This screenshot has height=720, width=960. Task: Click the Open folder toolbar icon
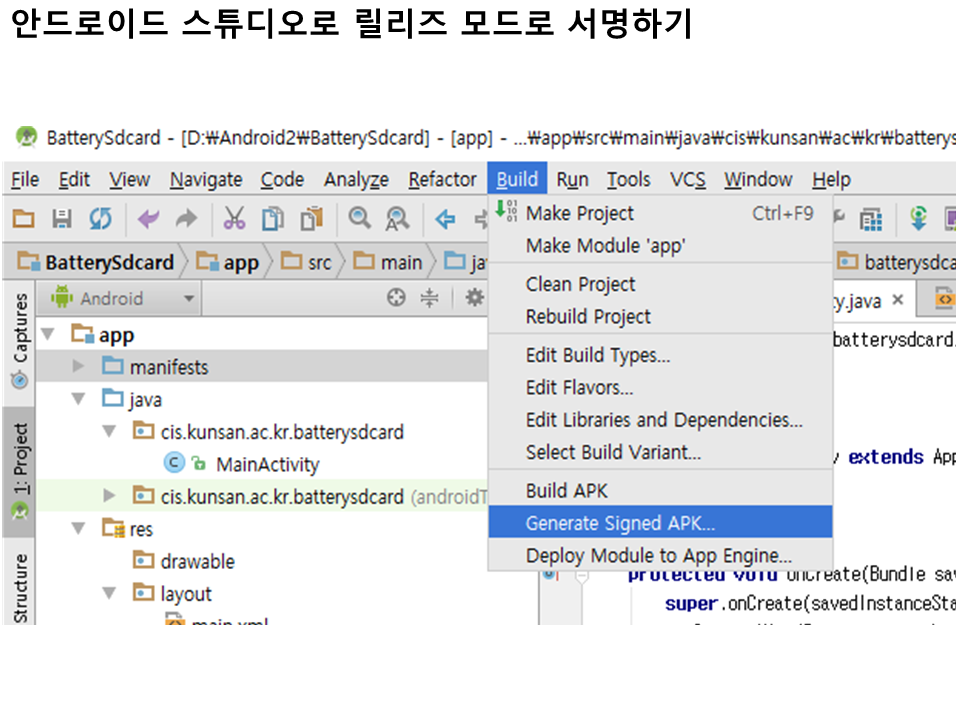[x=23, y=218]
